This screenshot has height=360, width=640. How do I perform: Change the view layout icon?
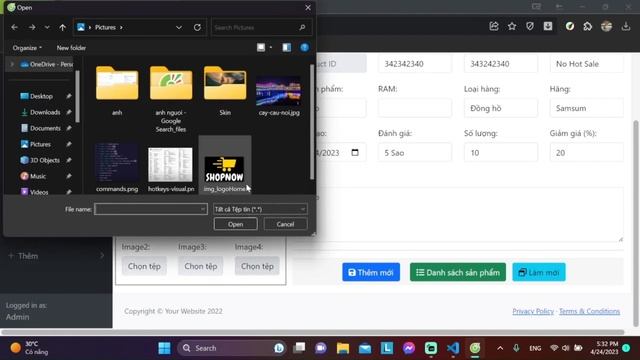point(261,47)
